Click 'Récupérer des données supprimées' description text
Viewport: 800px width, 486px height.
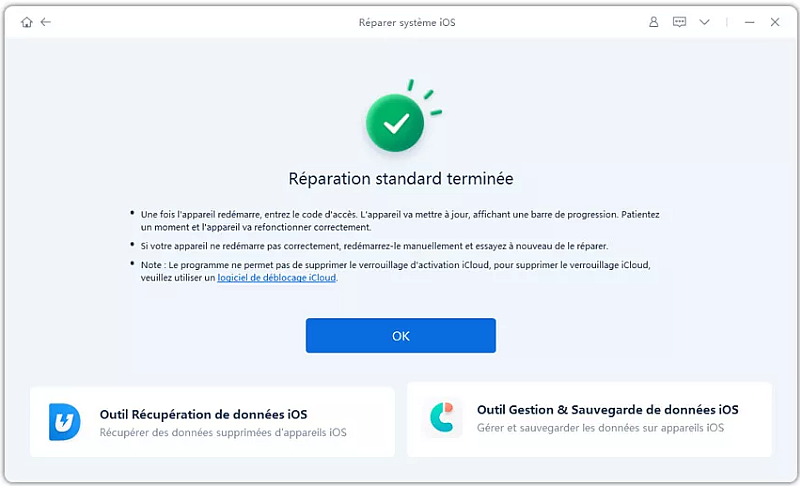click(222, 433)
